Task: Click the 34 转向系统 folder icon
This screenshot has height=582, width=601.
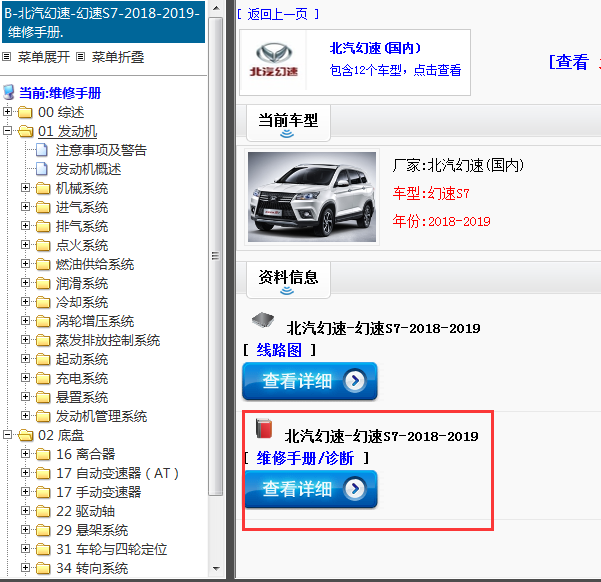Action: coord(43,568)
